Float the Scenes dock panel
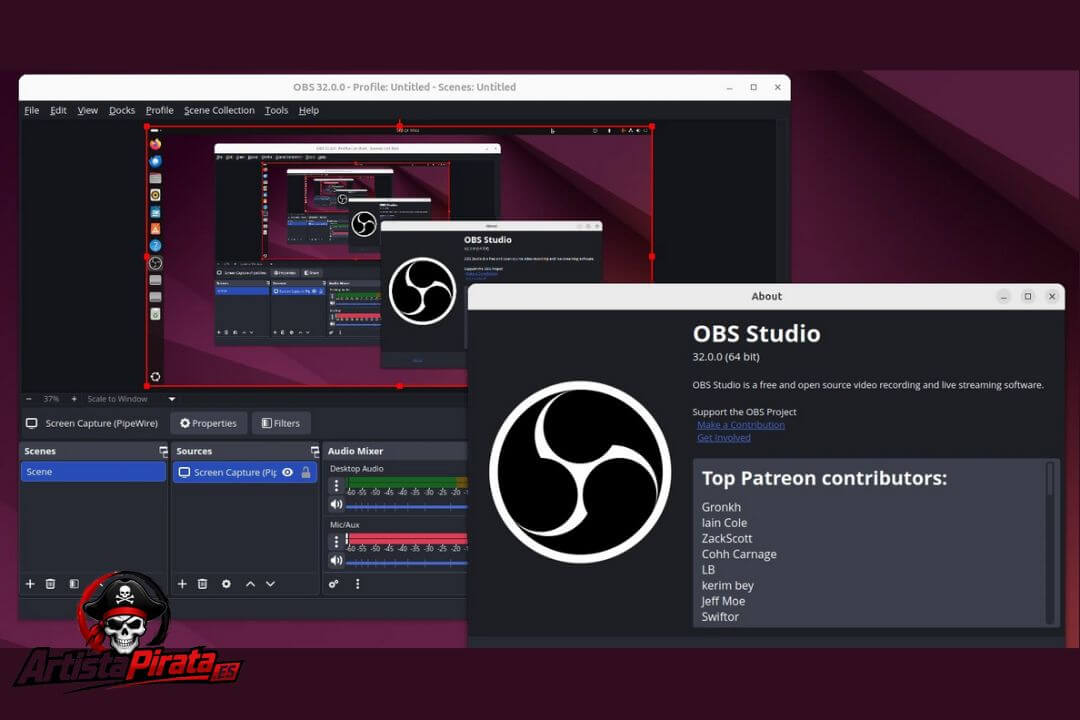This screenshot has width=1080, height=720. pos(163,451)
